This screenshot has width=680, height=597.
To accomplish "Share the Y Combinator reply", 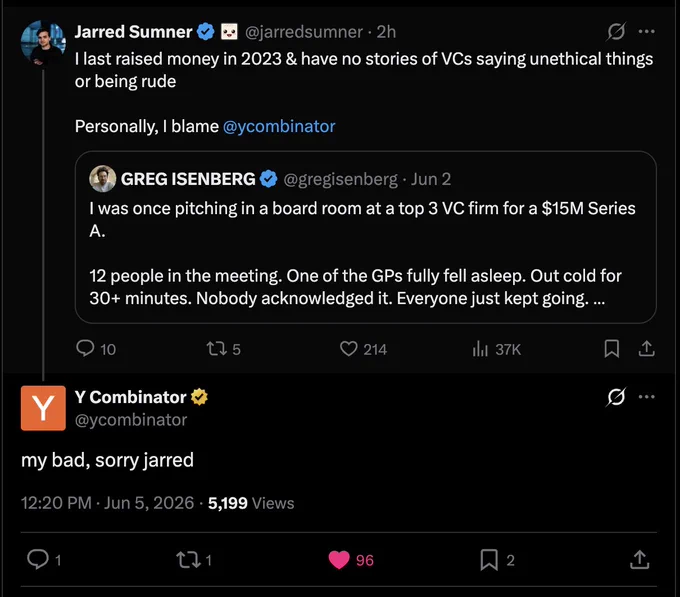I will pos(640,559).
